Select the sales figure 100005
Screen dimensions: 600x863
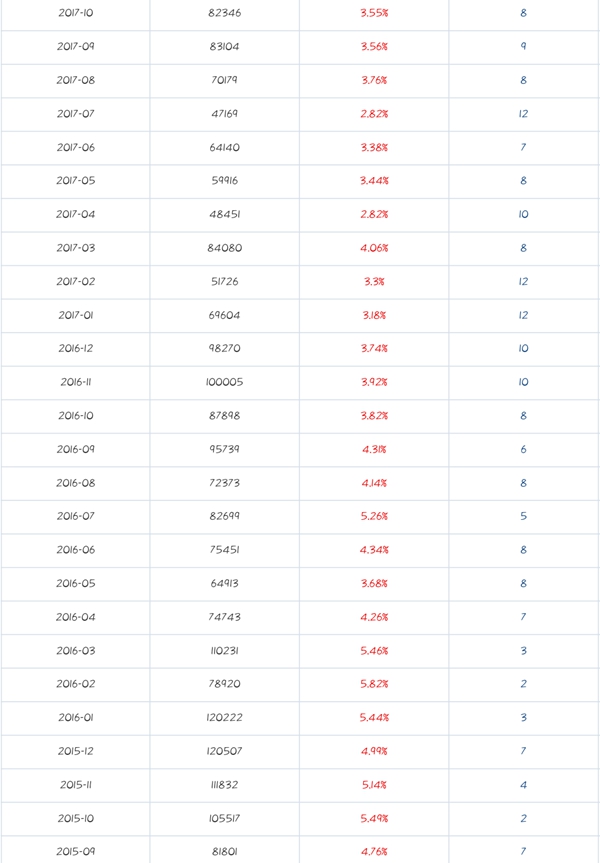[224, 382]
